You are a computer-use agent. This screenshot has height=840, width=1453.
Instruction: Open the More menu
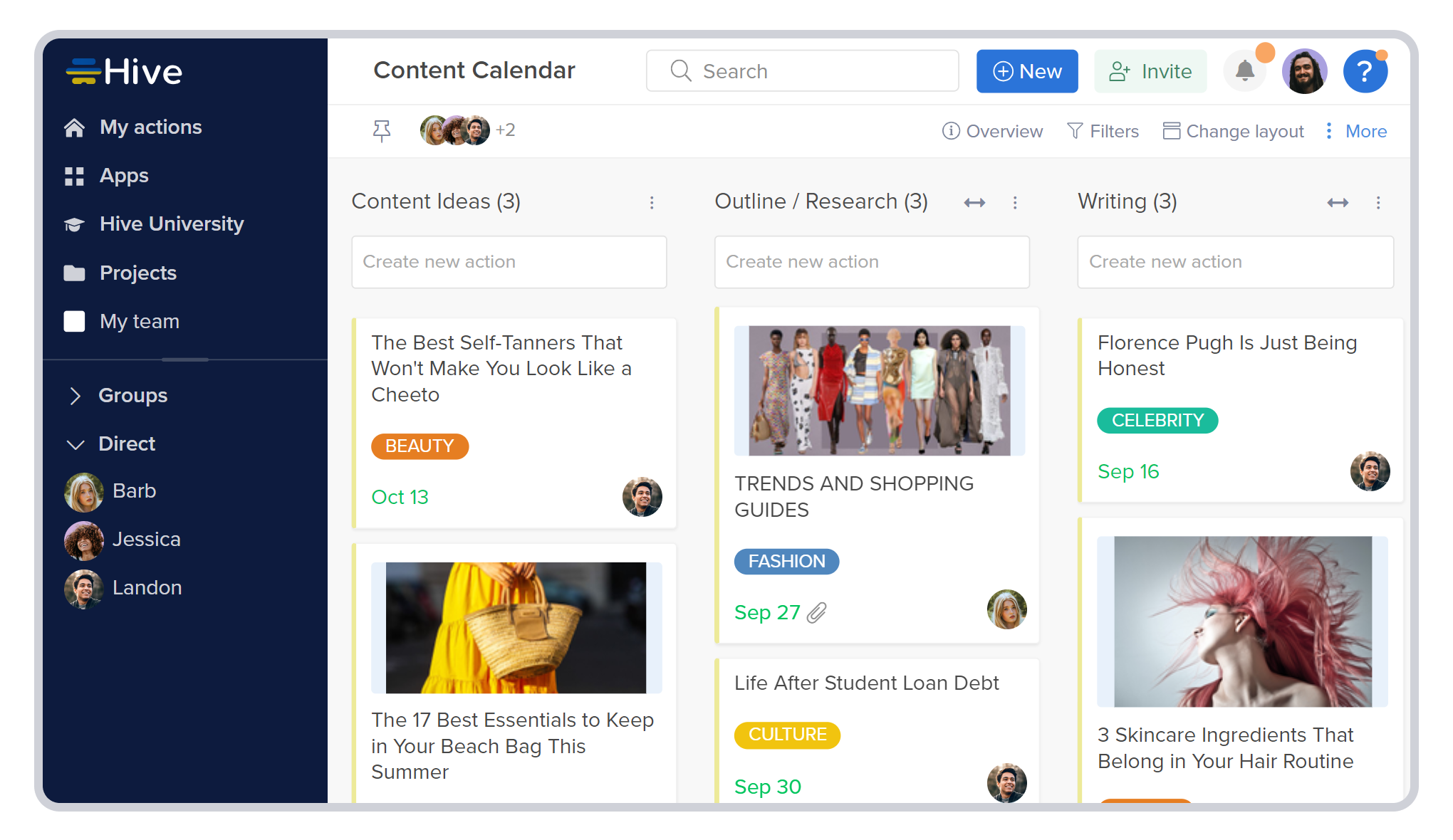pos(1356,131)
